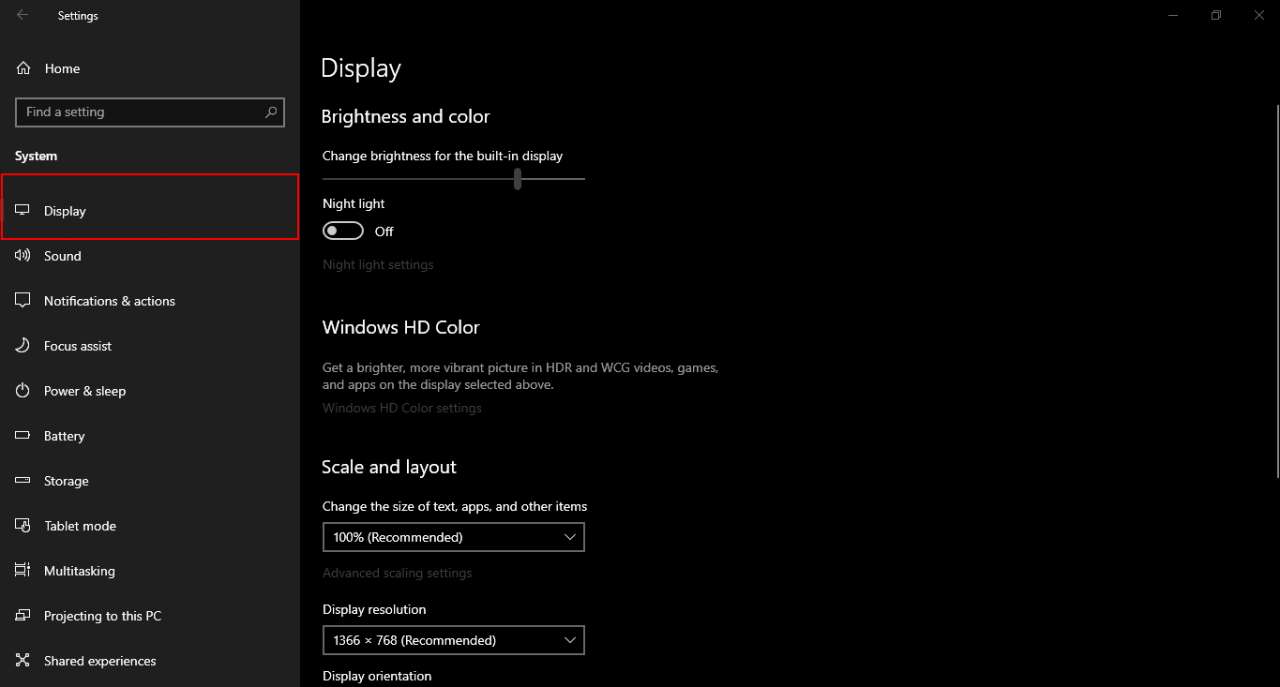Click the search magnifier icon
Screen dimensions: 1280x687
pos(271,112)
